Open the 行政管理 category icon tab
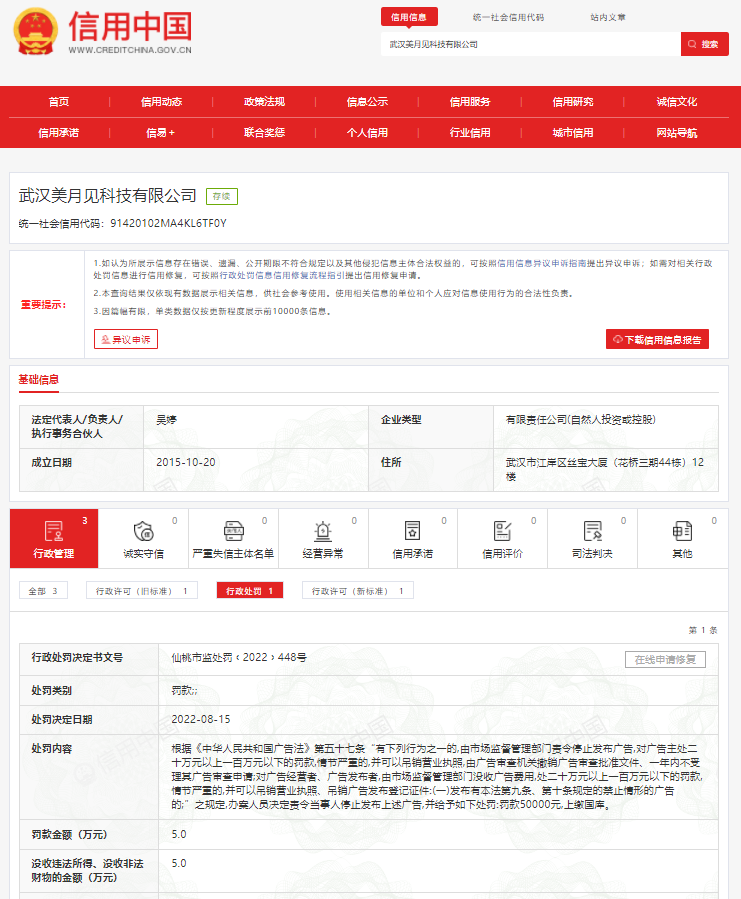 click(x=54, y=538)
